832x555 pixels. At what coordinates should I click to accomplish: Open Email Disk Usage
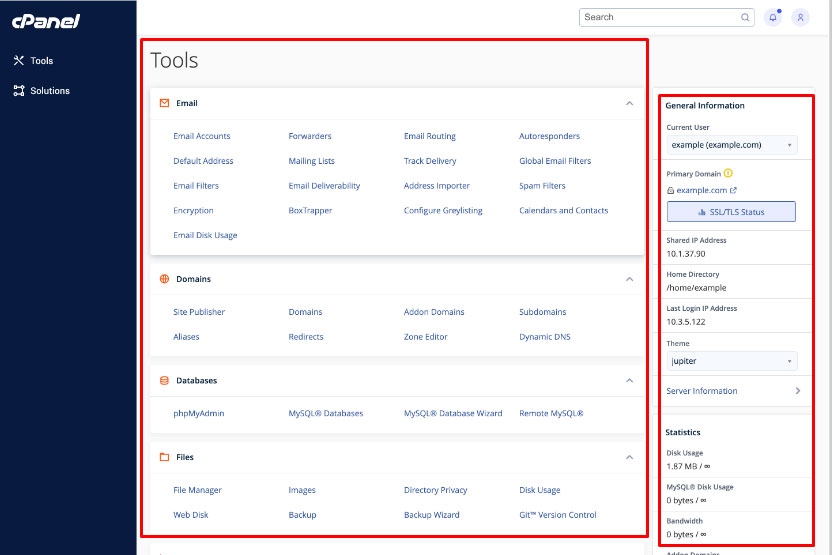(205, 235)
